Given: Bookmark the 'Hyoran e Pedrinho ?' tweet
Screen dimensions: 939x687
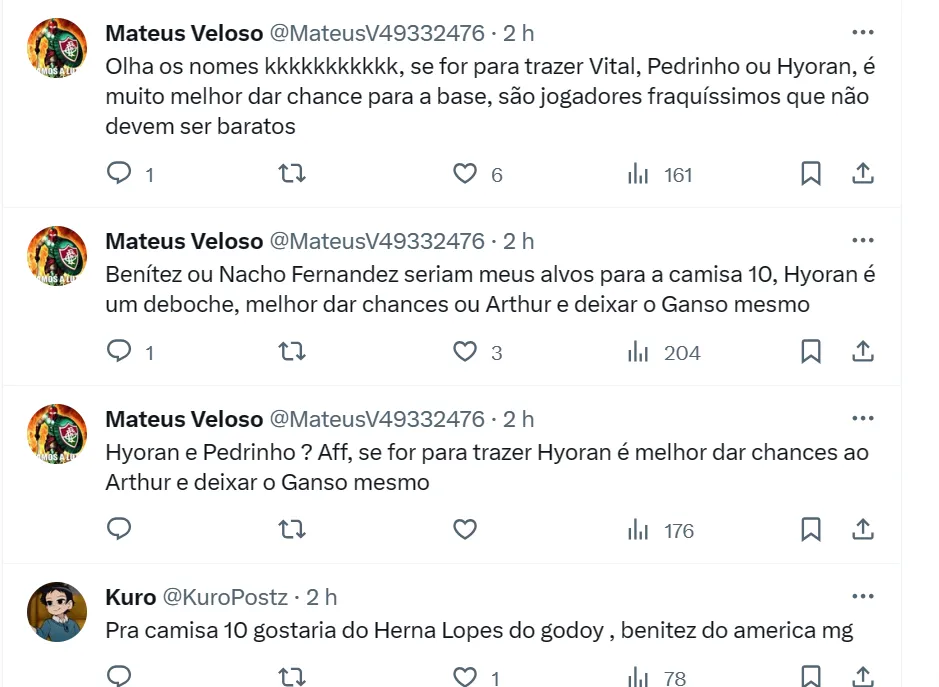Looking at the screenshot, I should (x=811, y=530).
